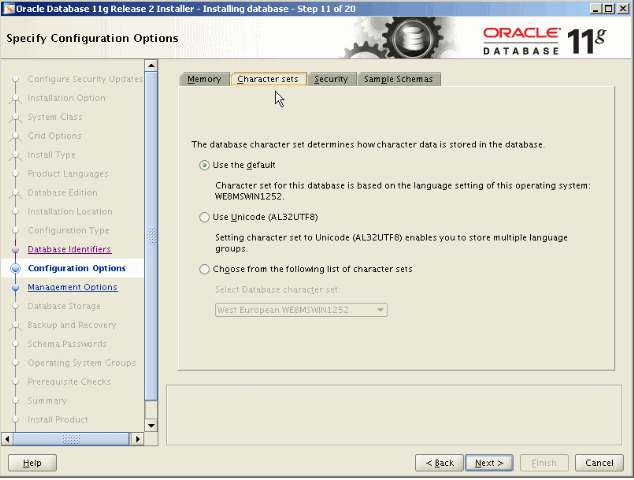Click the Configuration Options step bullet icon
The image size is (634, 480).
(x=15, y=269)
